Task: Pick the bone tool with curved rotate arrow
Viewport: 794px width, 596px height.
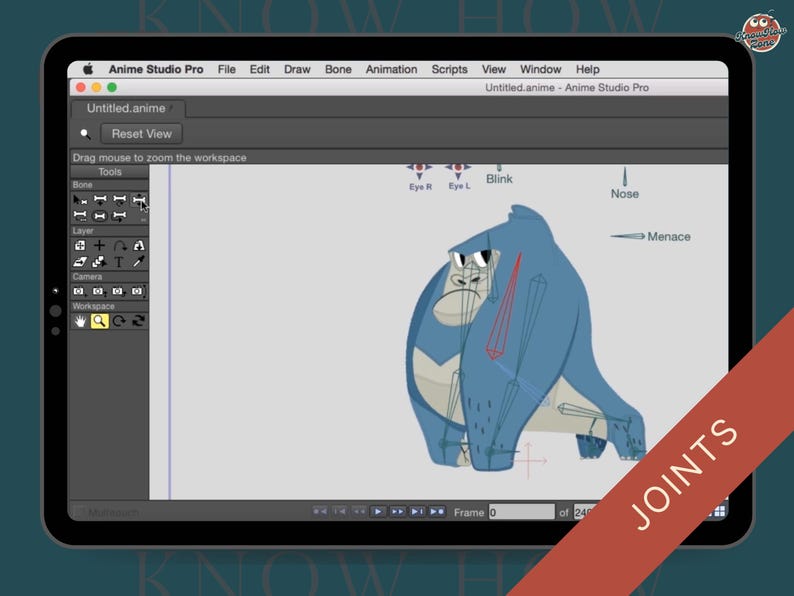Action: [120, 200]
